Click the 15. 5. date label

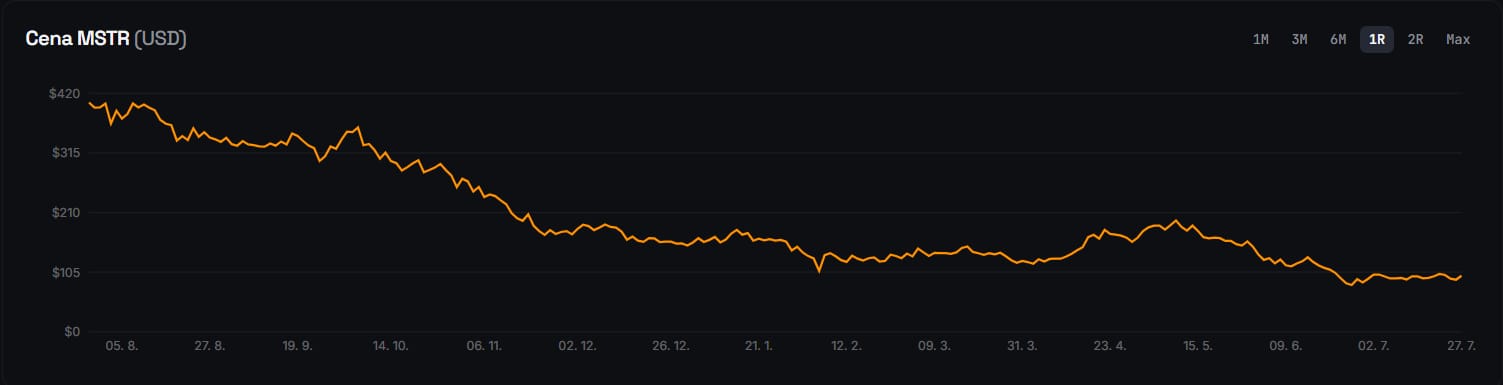point(1198,346)
